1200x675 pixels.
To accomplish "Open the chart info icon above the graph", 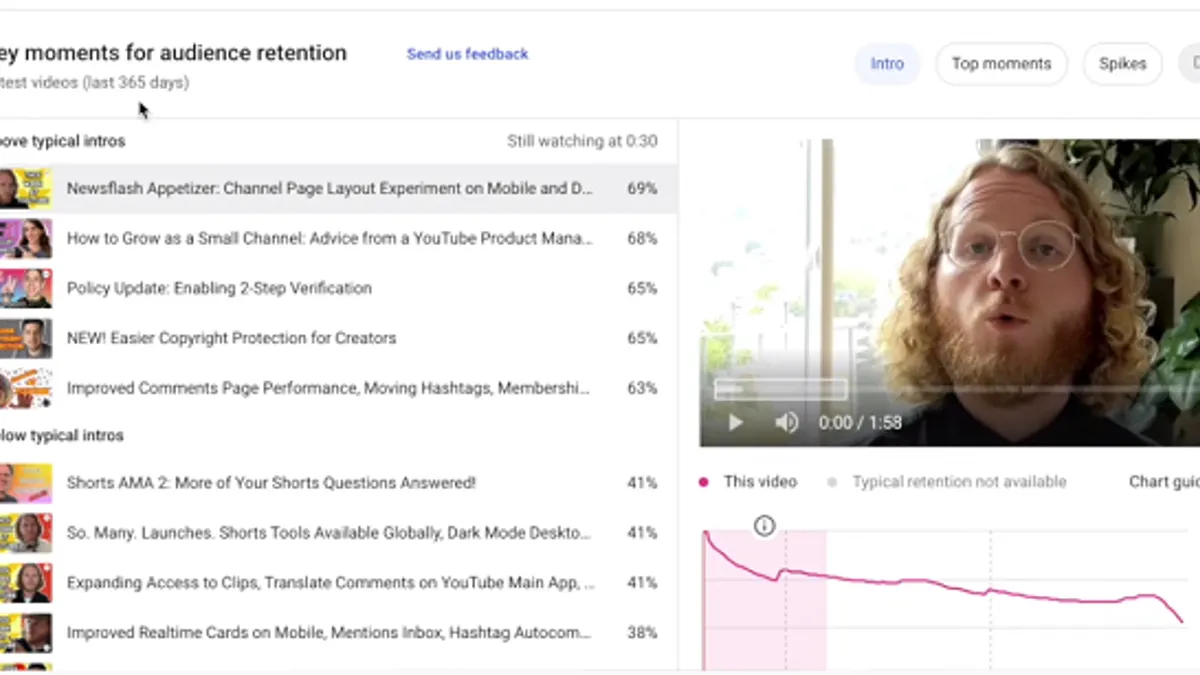I will click(764, 525).
